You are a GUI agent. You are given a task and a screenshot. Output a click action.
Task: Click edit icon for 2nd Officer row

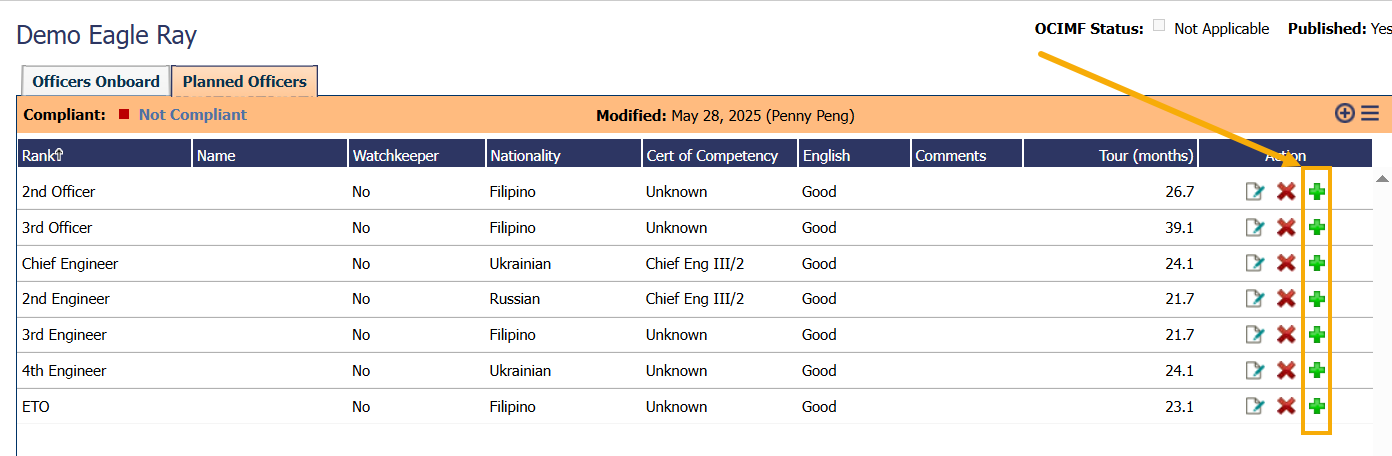[x=1255, y=192]
